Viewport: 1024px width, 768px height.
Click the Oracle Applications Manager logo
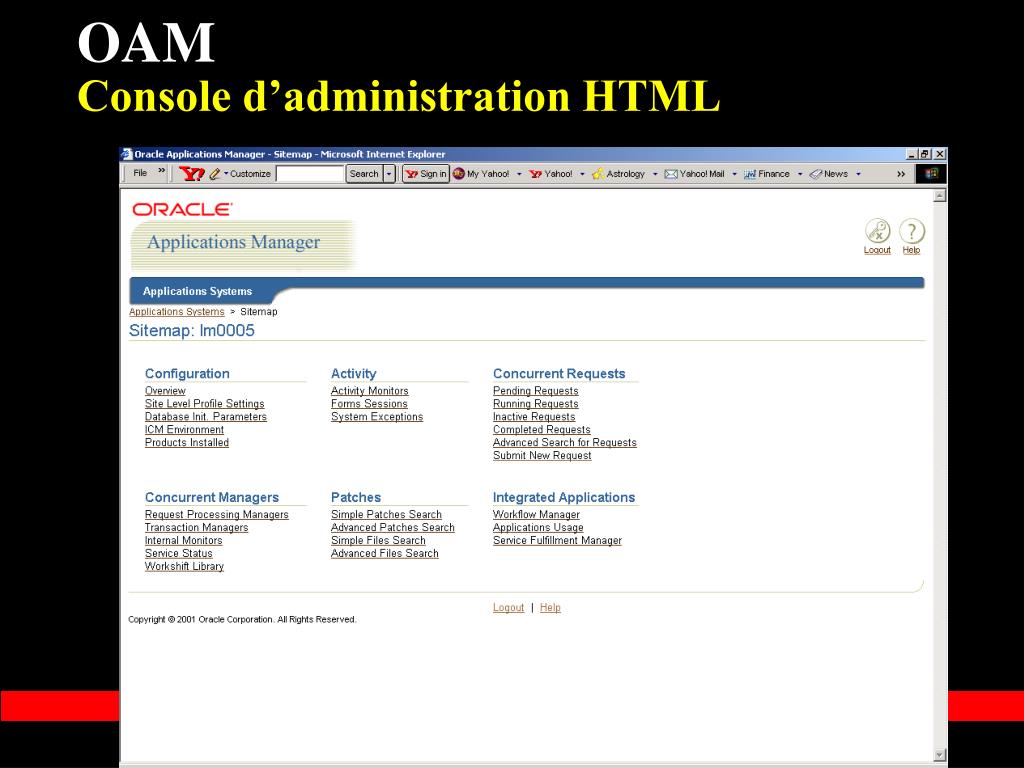[x=243, y=235]
